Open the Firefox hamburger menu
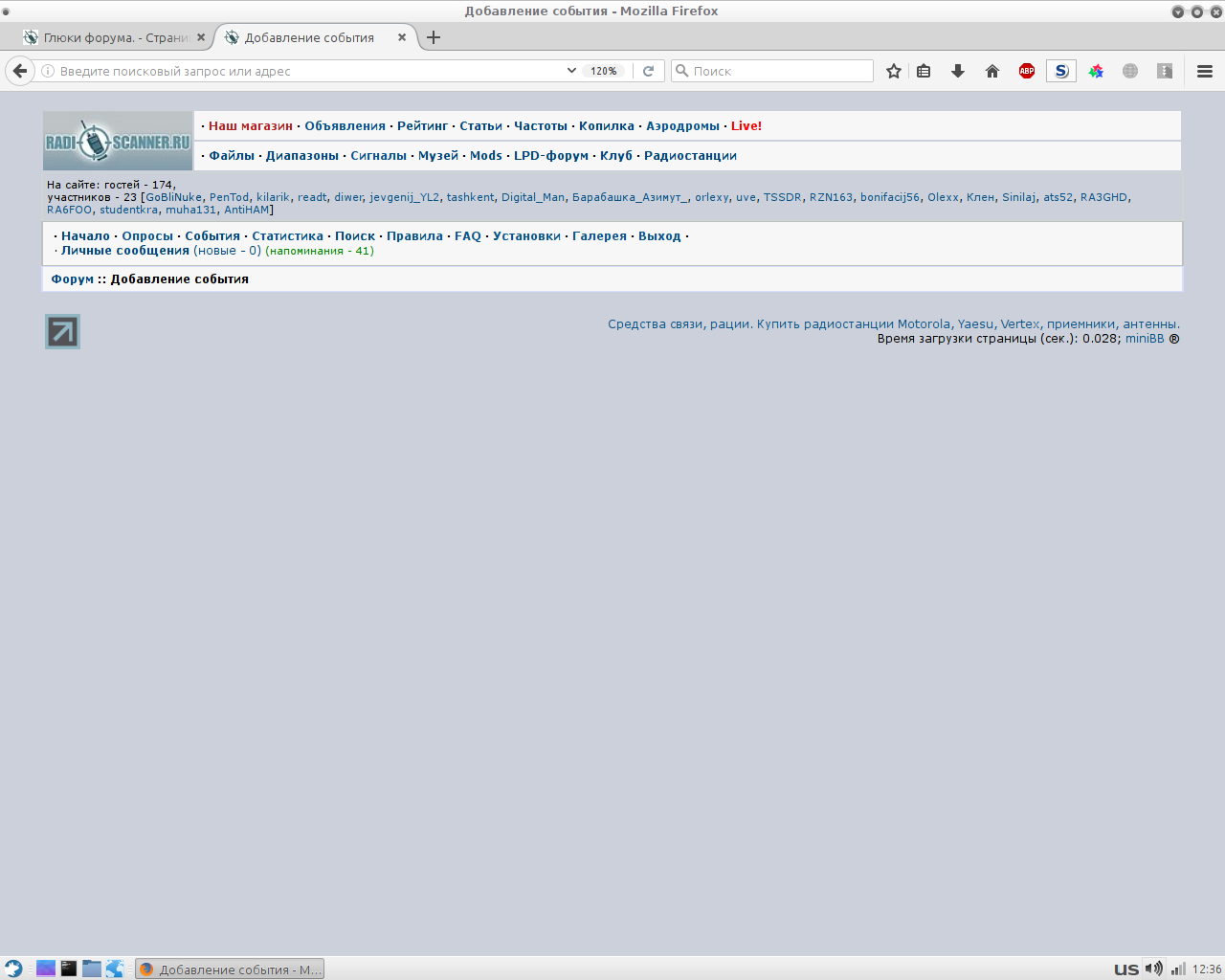Image resolution: width=1225 pixels, height=980 pixels. pos(1205,71)
